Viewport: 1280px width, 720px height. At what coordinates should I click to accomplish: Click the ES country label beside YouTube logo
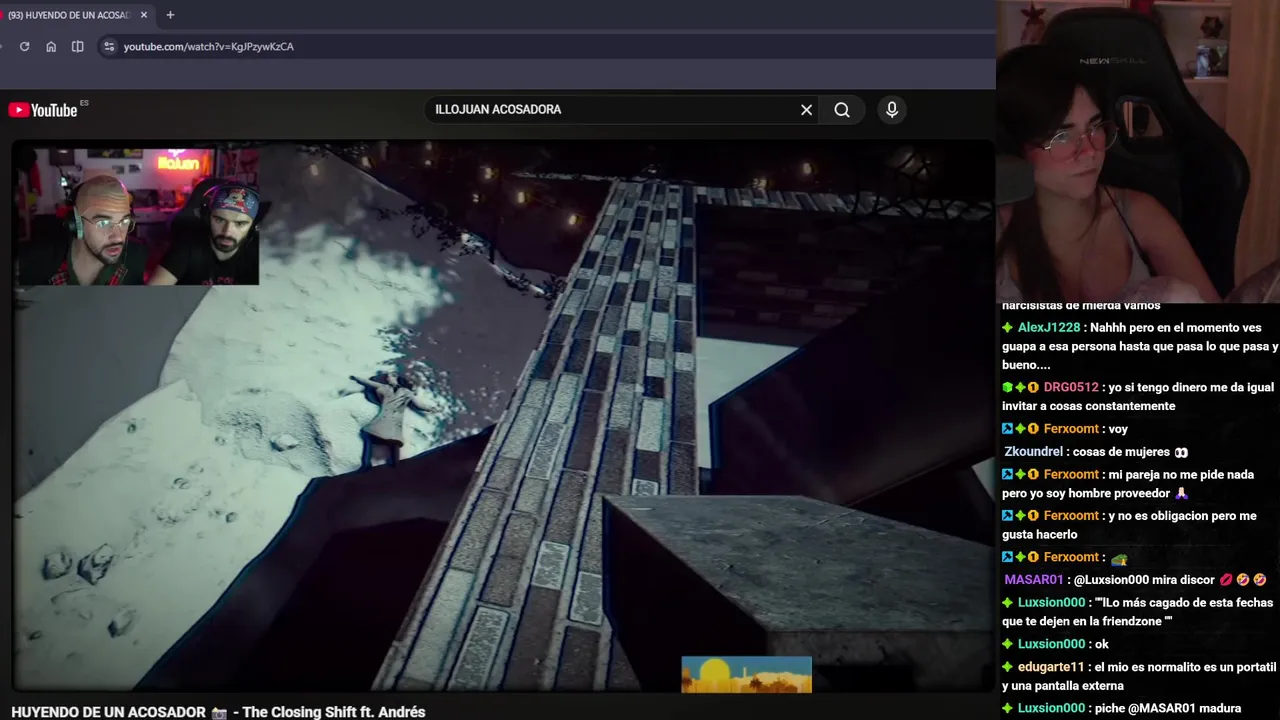tap(84, 102)
